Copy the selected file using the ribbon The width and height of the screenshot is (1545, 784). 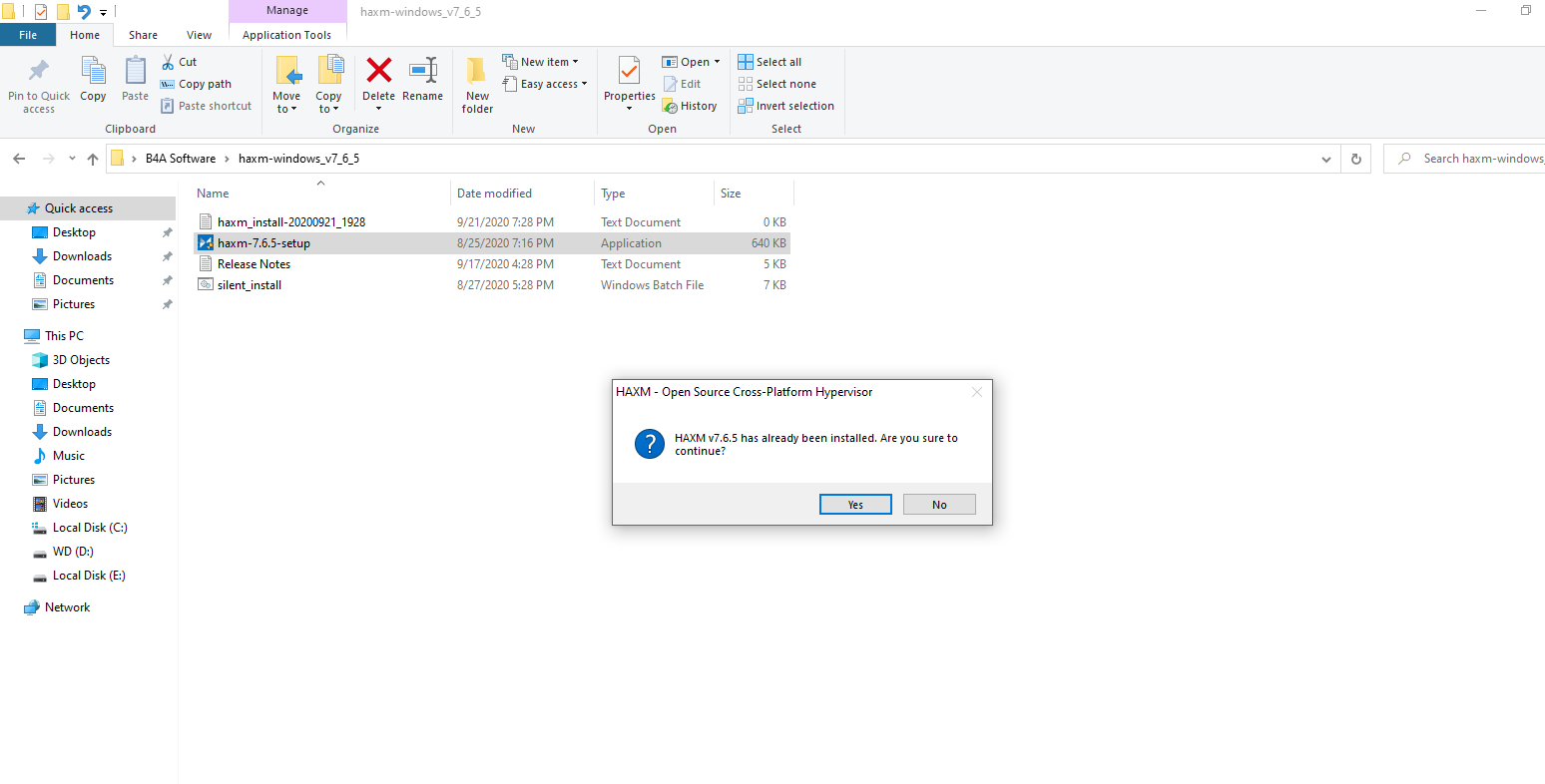coord(93,80)
